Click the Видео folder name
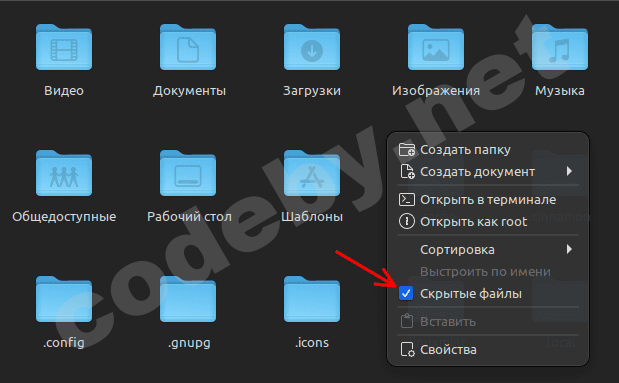The image size is (619, 383). (x=64, y=91)
